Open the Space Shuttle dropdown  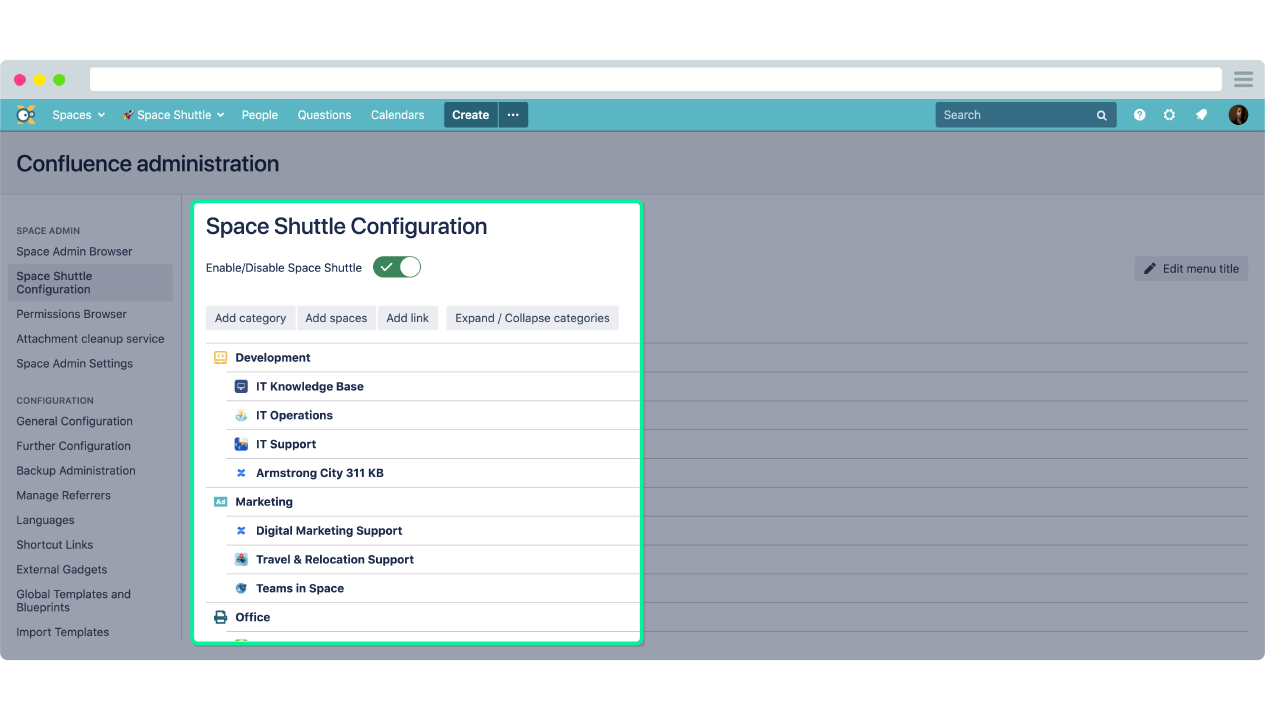pyautogui.click(x=173, y=114)
